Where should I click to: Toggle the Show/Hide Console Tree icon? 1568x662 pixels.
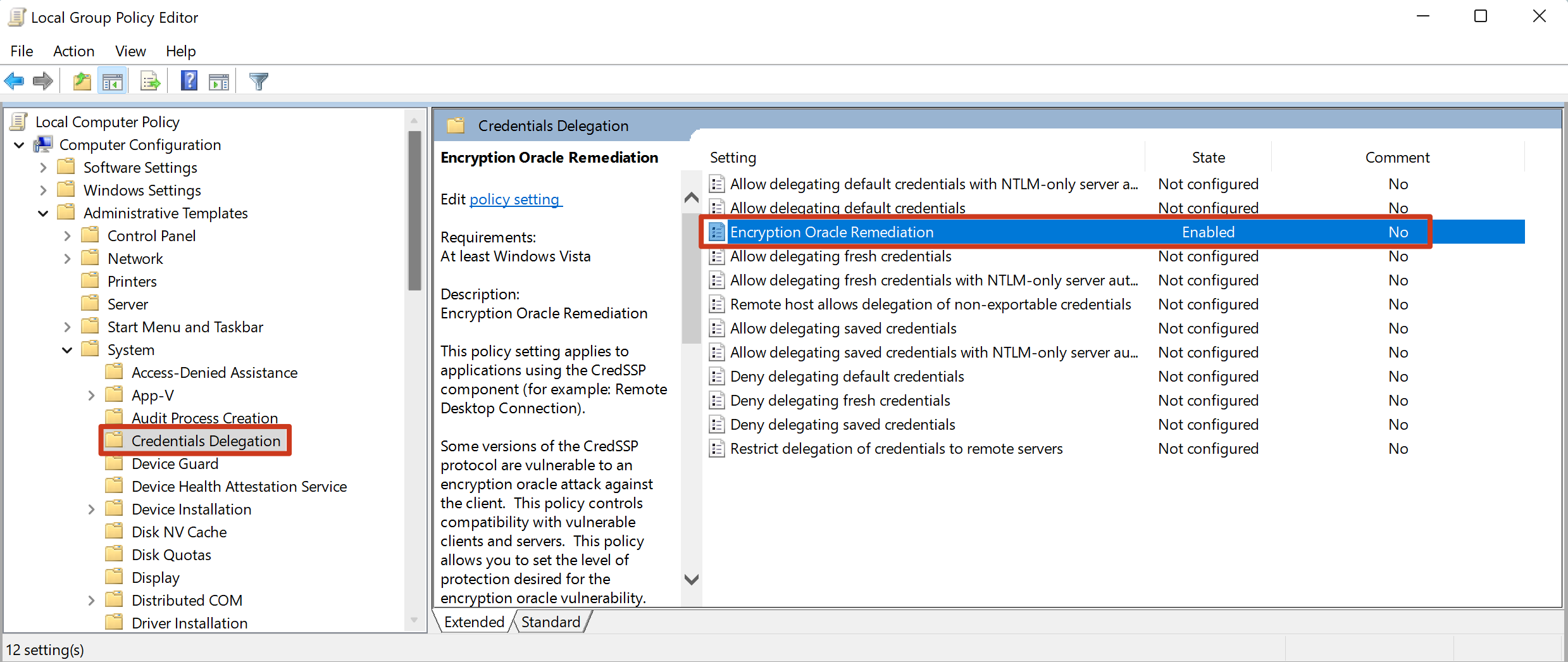coord(113,82)
